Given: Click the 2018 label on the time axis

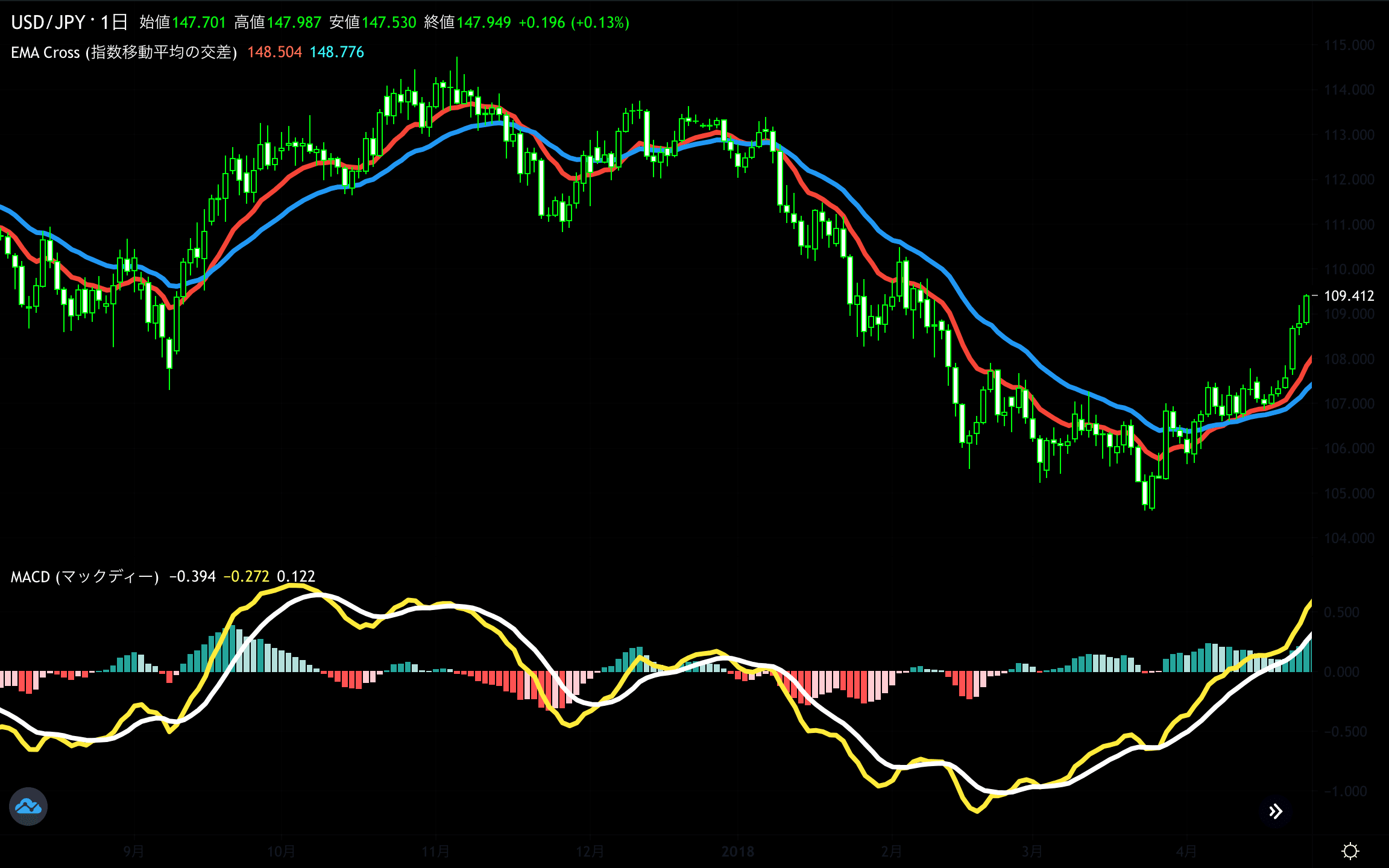Looking at the screenshot, I should (x=737, y=852).
